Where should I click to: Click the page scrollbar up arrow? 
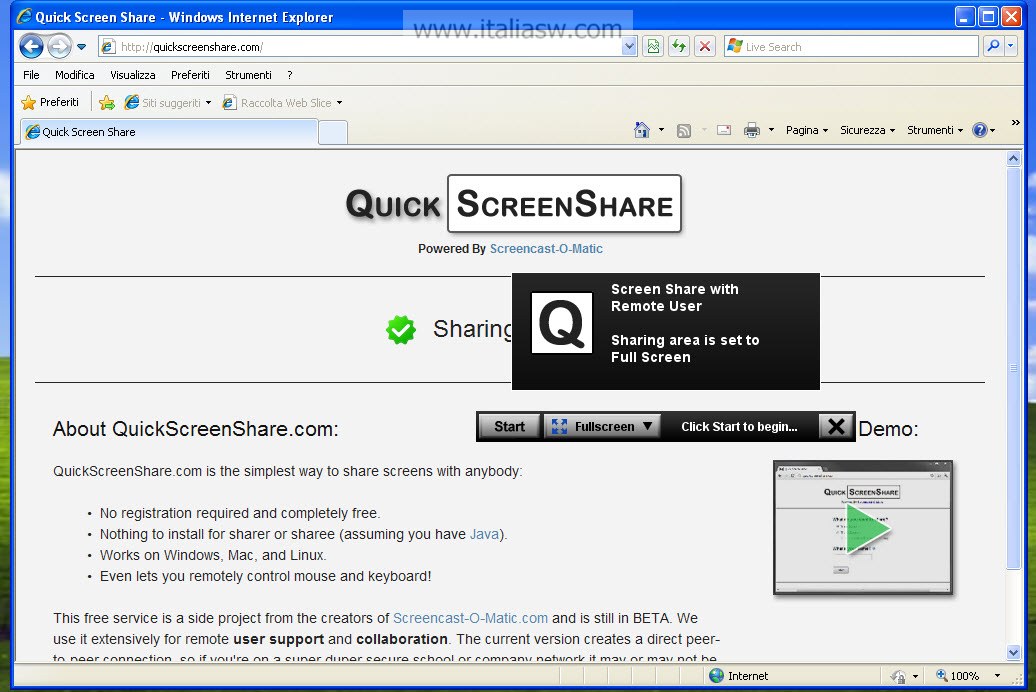(1014, 159)
